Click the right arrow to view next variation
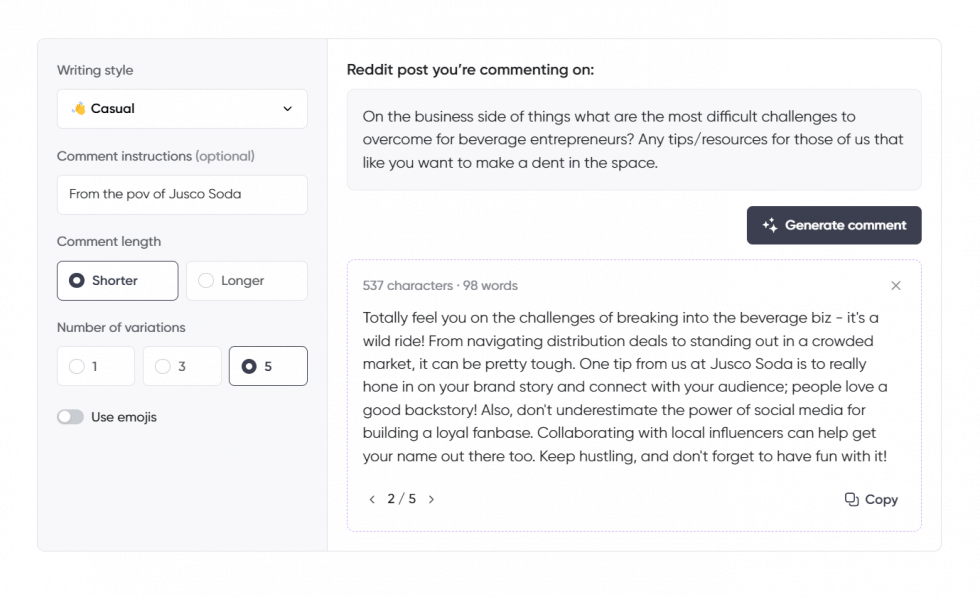Screen dimensions: 980x597 click(x=431, y=499)
